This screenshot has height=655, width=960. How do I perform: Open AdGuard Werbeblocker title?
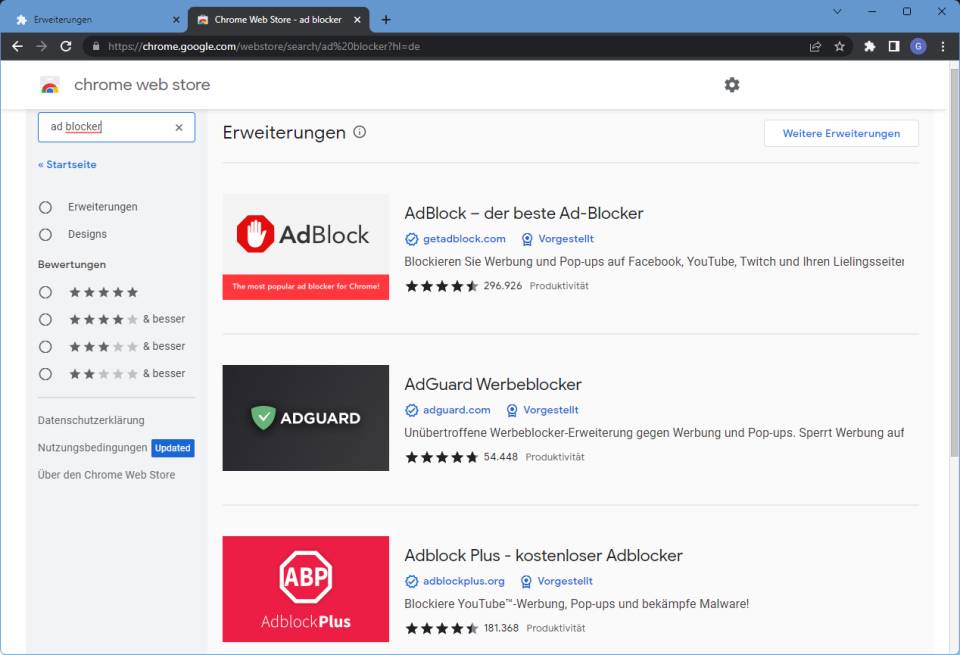pos(493,384)
